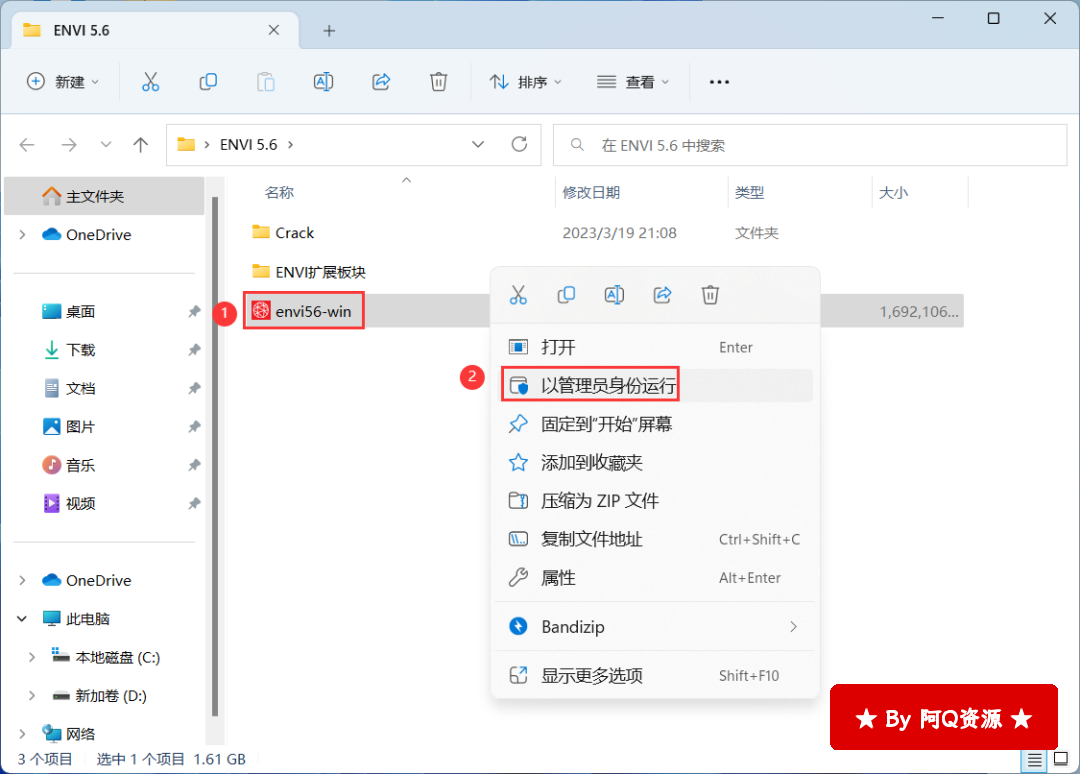Choose 添加到收藏夹 in the context menu

654,463
